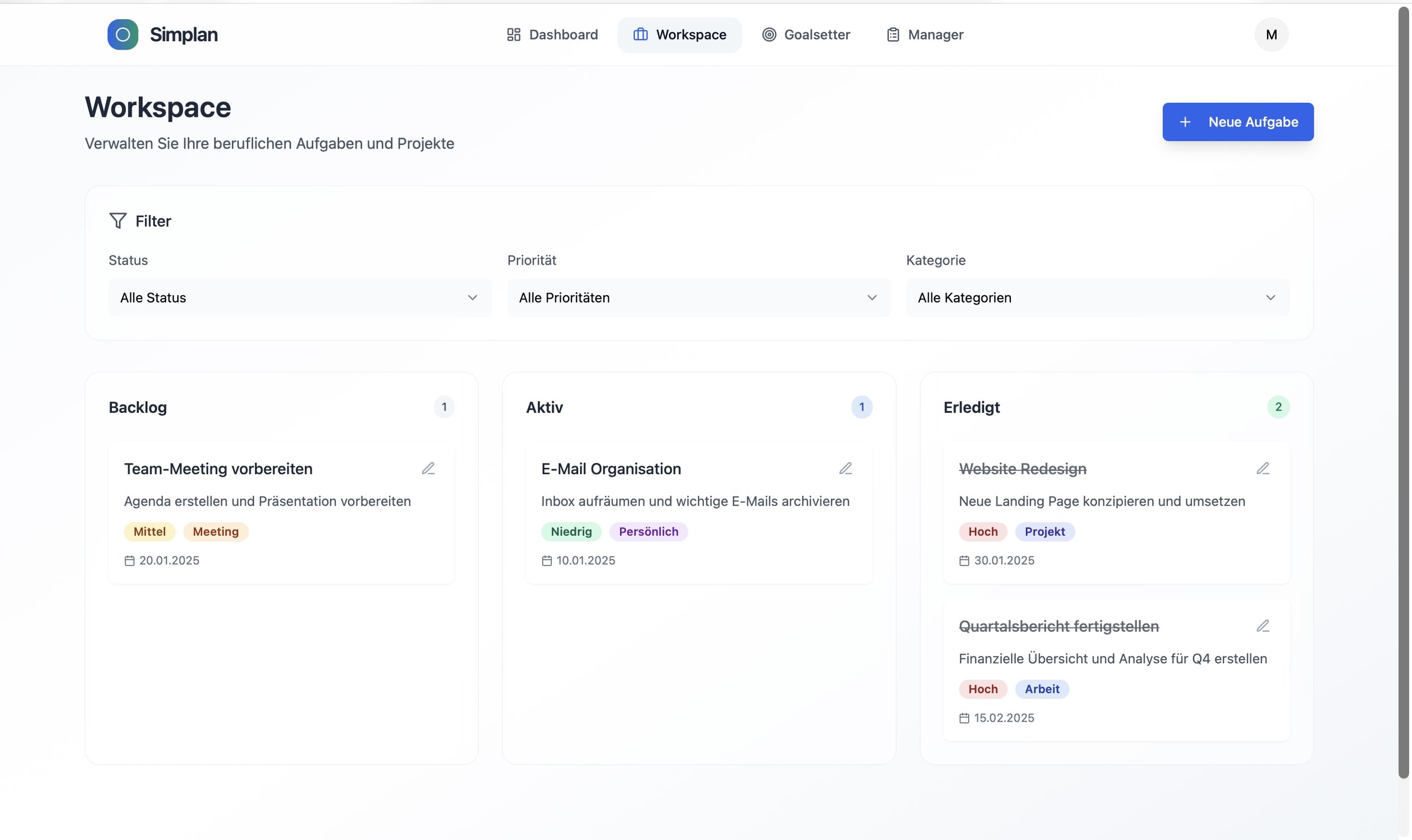Select the Simplan logo icon

tap(123, 34)
